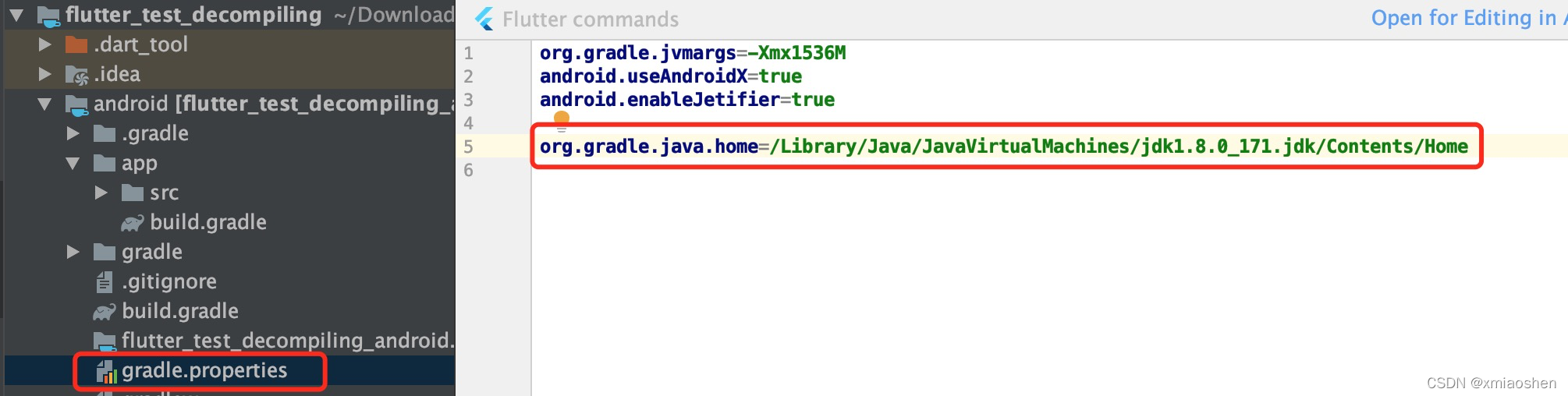Select the .idea folder icon
This screenshot has width=1568, height=396.
76,75
